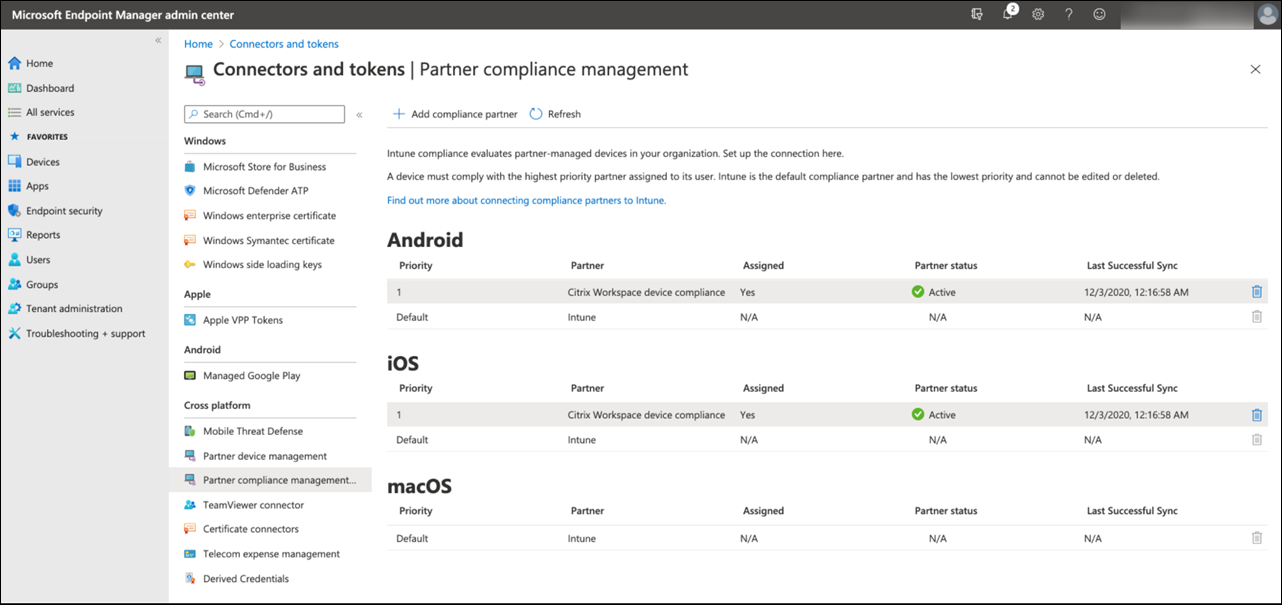Image resolution: width=1282 pixels, height=605 pixels.
Task: Click the help question mark icon
Action: coord(1069,14)
